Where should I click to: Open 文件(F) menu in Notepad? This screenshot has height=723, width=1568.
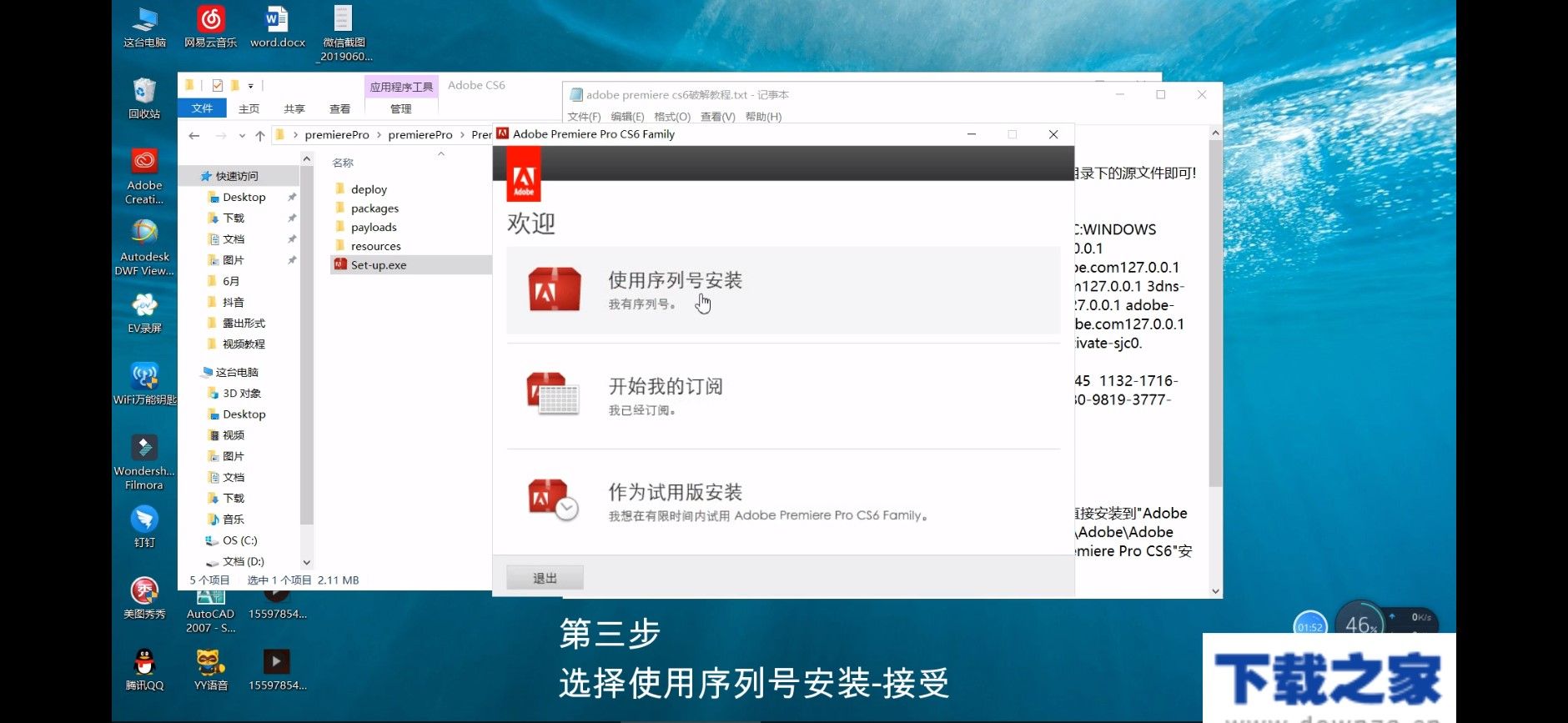pyautogui.click(x=584, y=117)
